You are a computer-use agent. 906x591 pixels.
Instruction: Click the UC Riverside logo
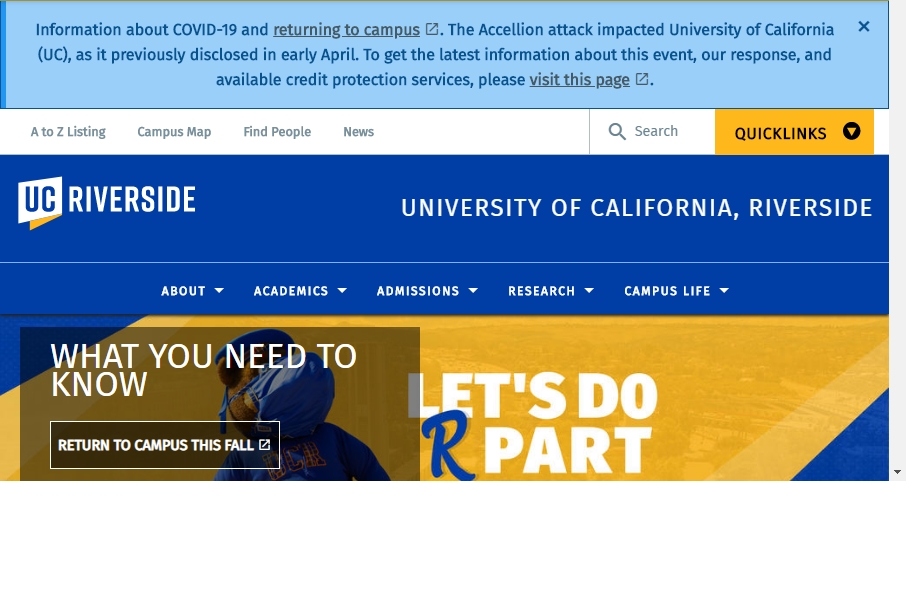pos(107,202)
